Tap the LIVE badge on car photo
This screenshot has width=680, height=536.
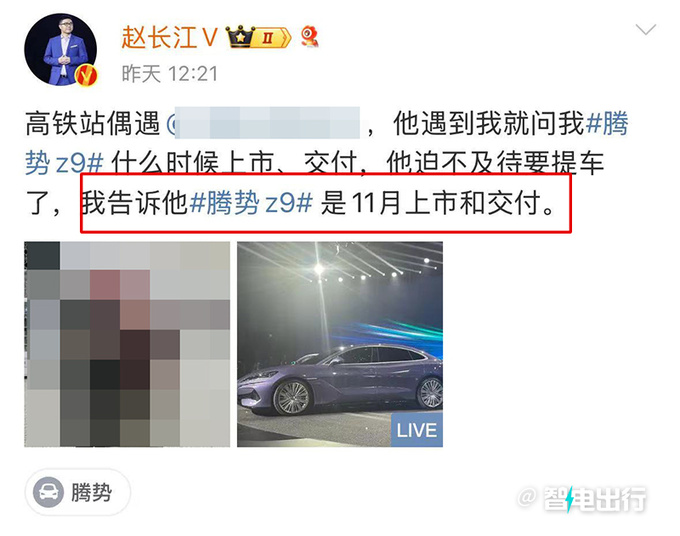tap(417, 430)
